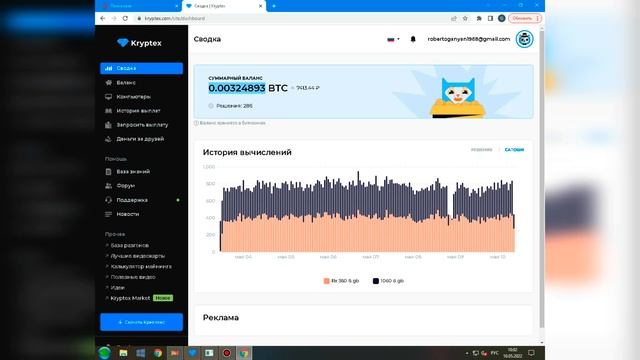Toggle the 1060 6 gb legend series
This screenshot has height=360, width=640.
(388, 281)
